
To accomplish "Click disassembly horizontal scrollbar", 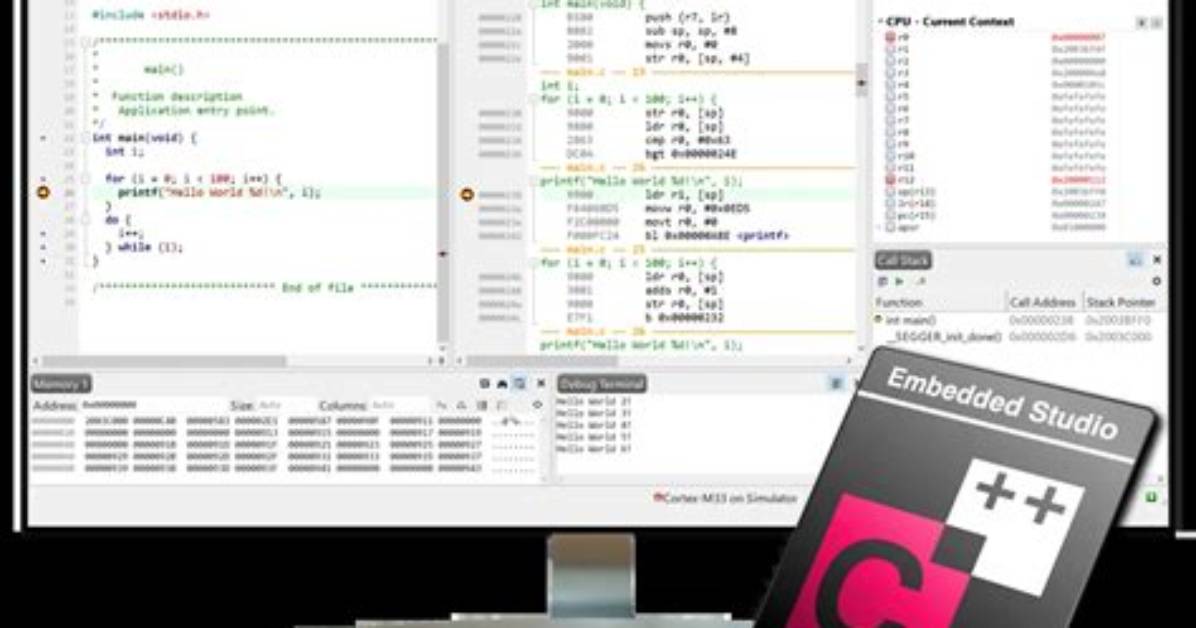I will click(x=542, y=360).
